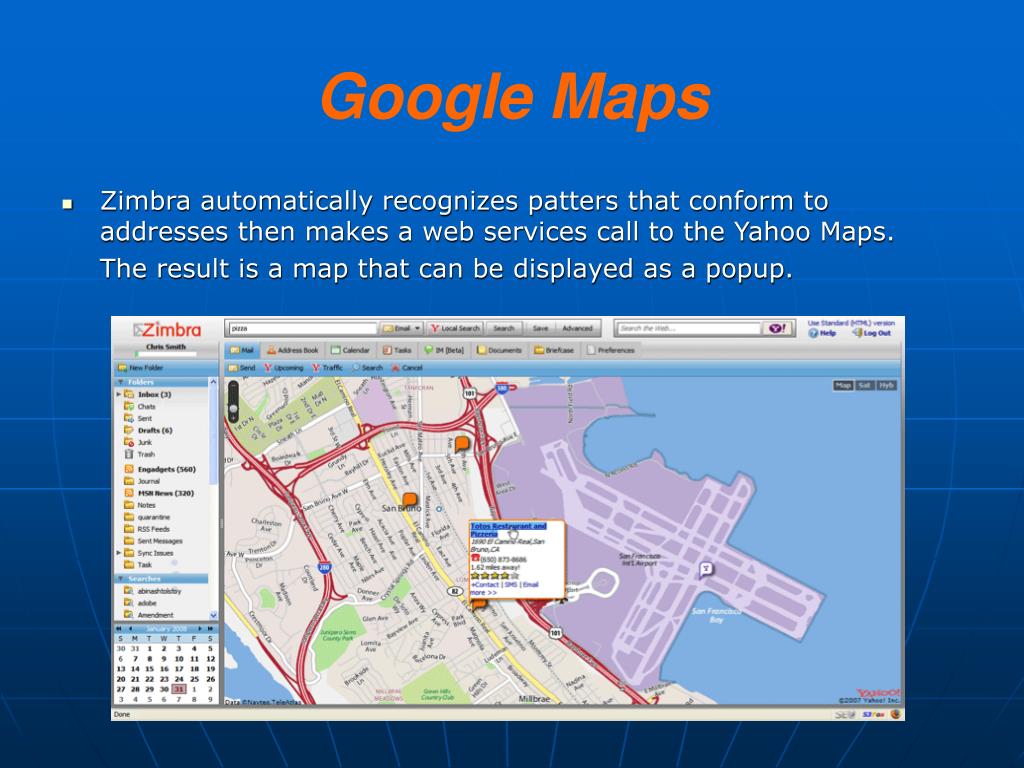Image resolution: width=1024 pixels, height=768 pixels.
Task: Open the MSN News (320) feed
Action: click(159, 493)
